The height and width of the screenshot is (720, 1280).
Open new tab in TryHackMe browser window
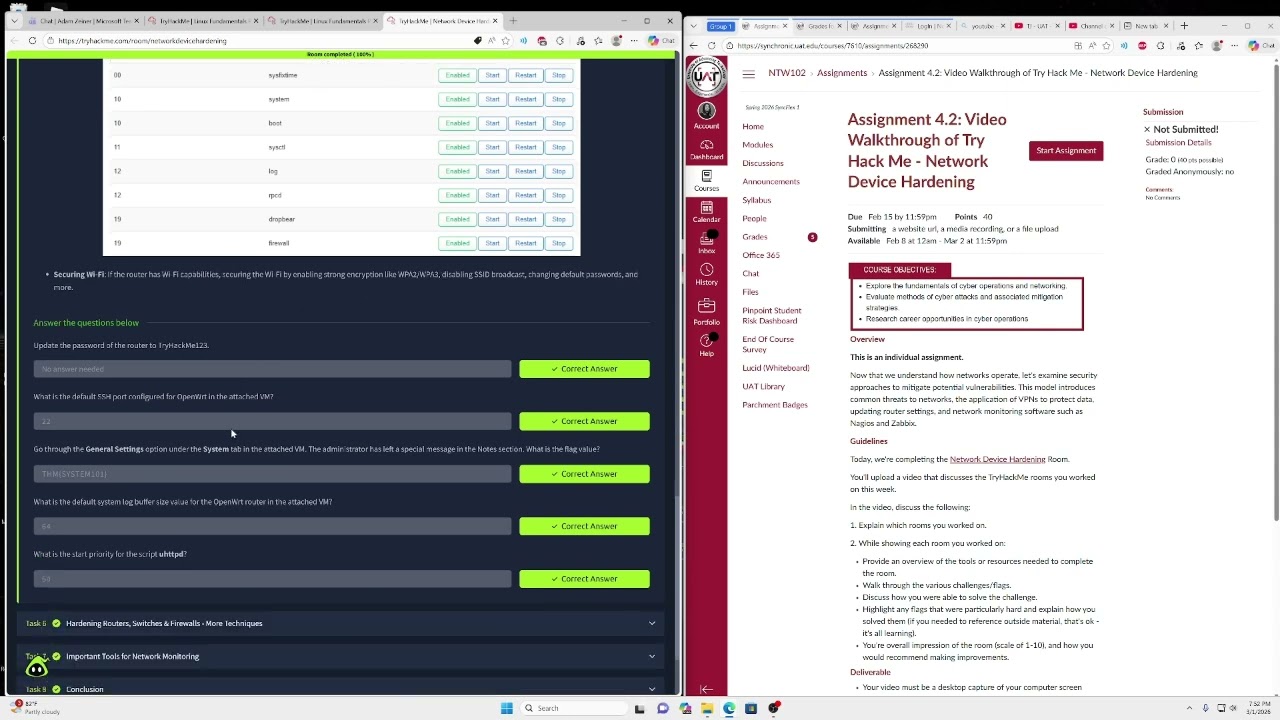[x=513, y=20]
